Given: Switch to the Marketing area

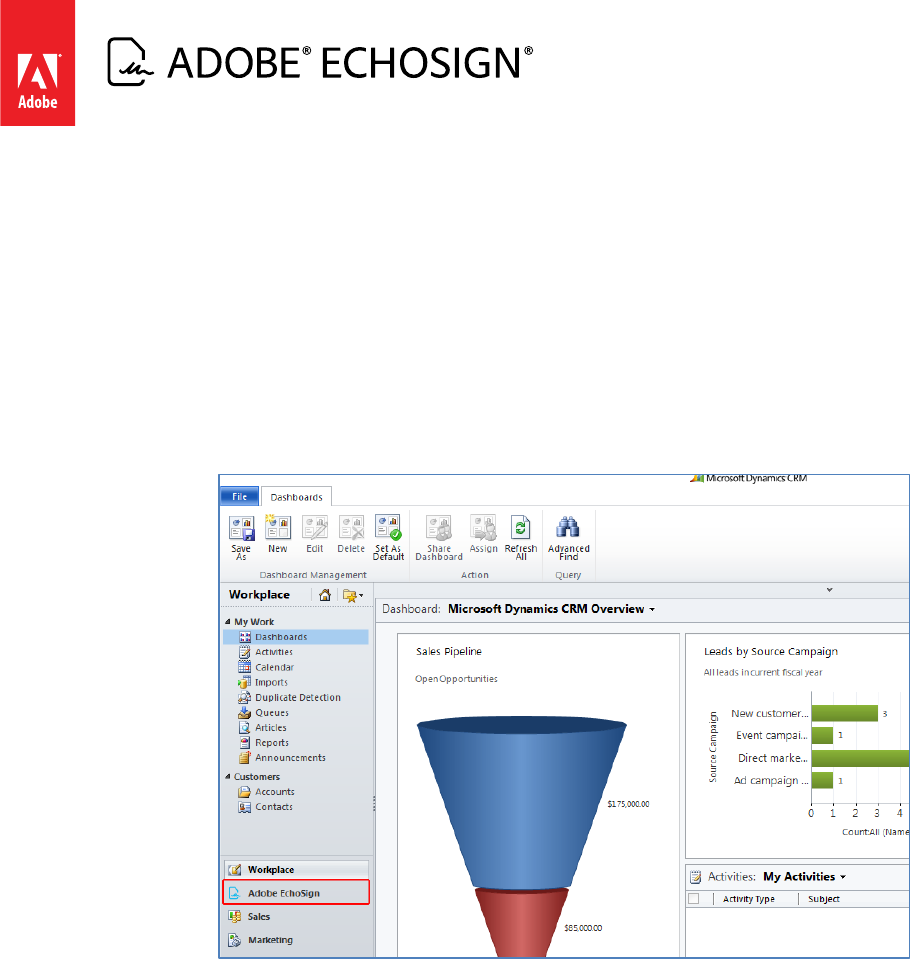Looking at the screenshot, I should [x=296, y=939].
